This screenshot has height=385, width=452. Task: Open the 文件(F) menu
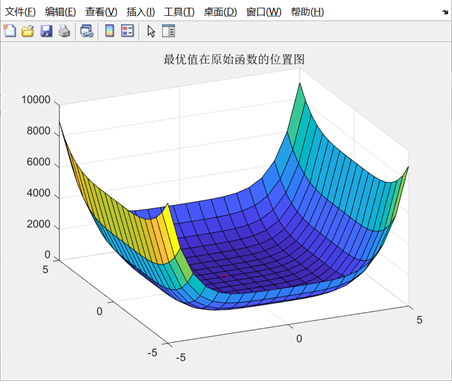pyautogui.click(x=20, y=12)
